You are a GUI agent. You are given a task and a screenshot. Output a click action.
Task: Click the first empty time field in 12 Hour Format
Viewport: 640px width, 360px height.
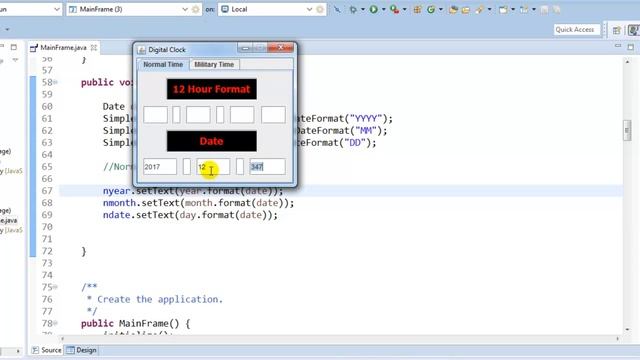(155, 115)
